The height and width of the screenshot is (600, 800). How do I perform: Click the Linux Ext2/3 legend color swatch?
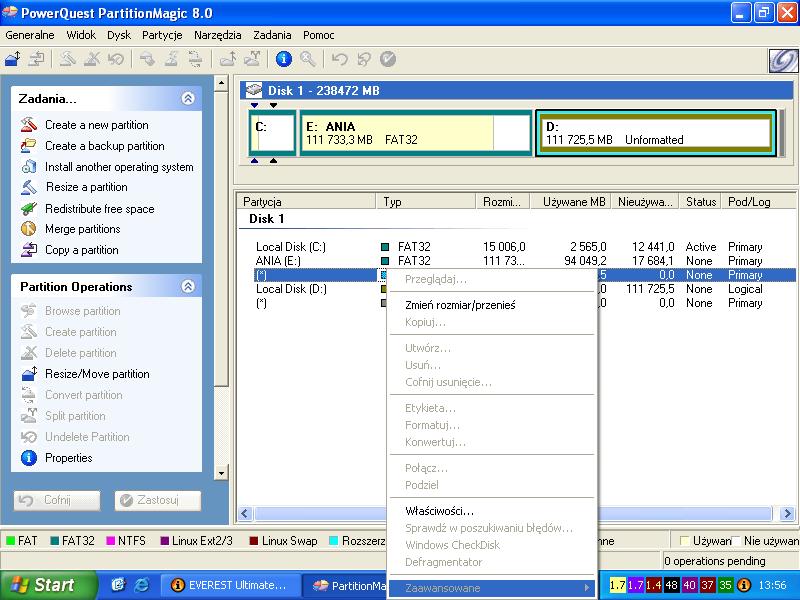click(164, 541)
